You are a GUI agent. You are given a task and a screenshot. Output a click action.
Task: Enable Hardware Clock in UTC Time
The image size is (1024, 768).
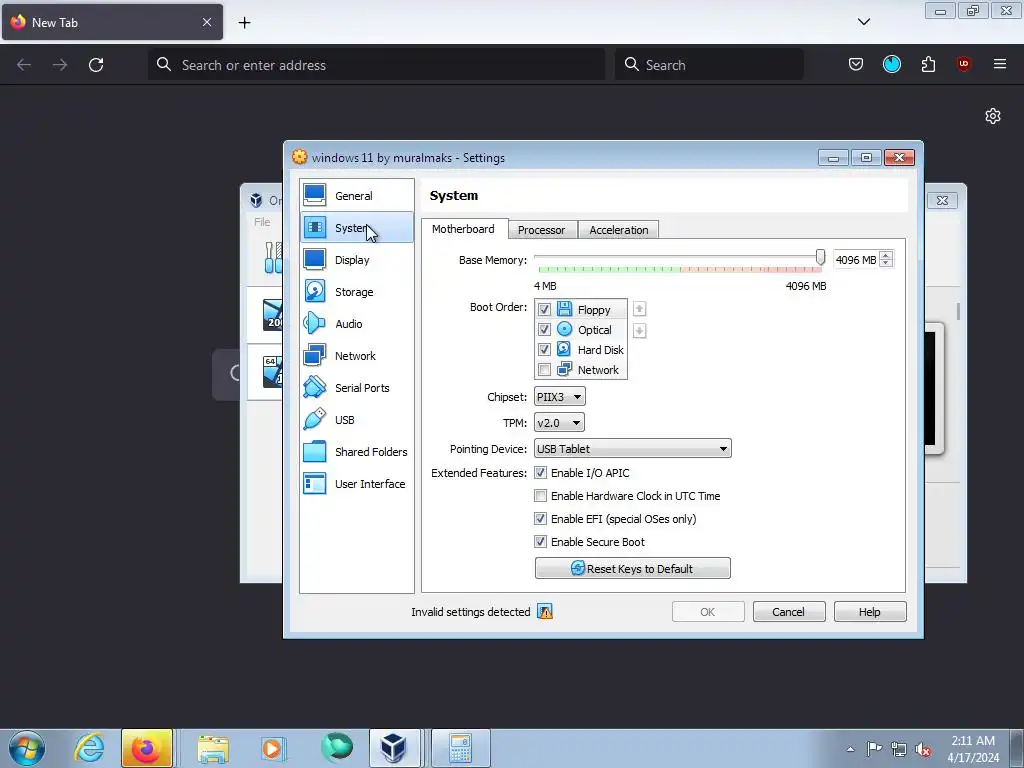pyautogui.click(x=541, y=496)
